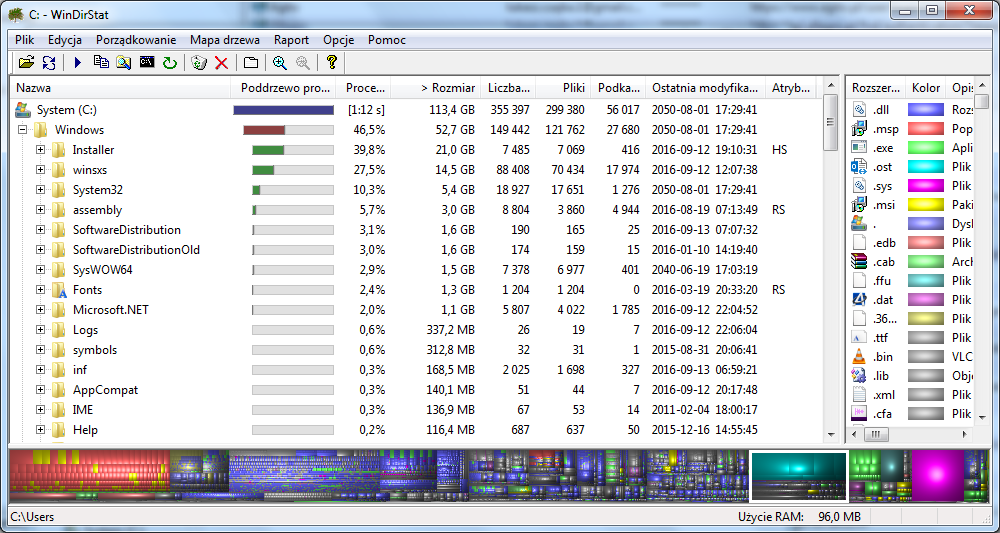Click the .cab archive icon
This screenshot has width=1000, height=533.
click(x=858, y=261)
